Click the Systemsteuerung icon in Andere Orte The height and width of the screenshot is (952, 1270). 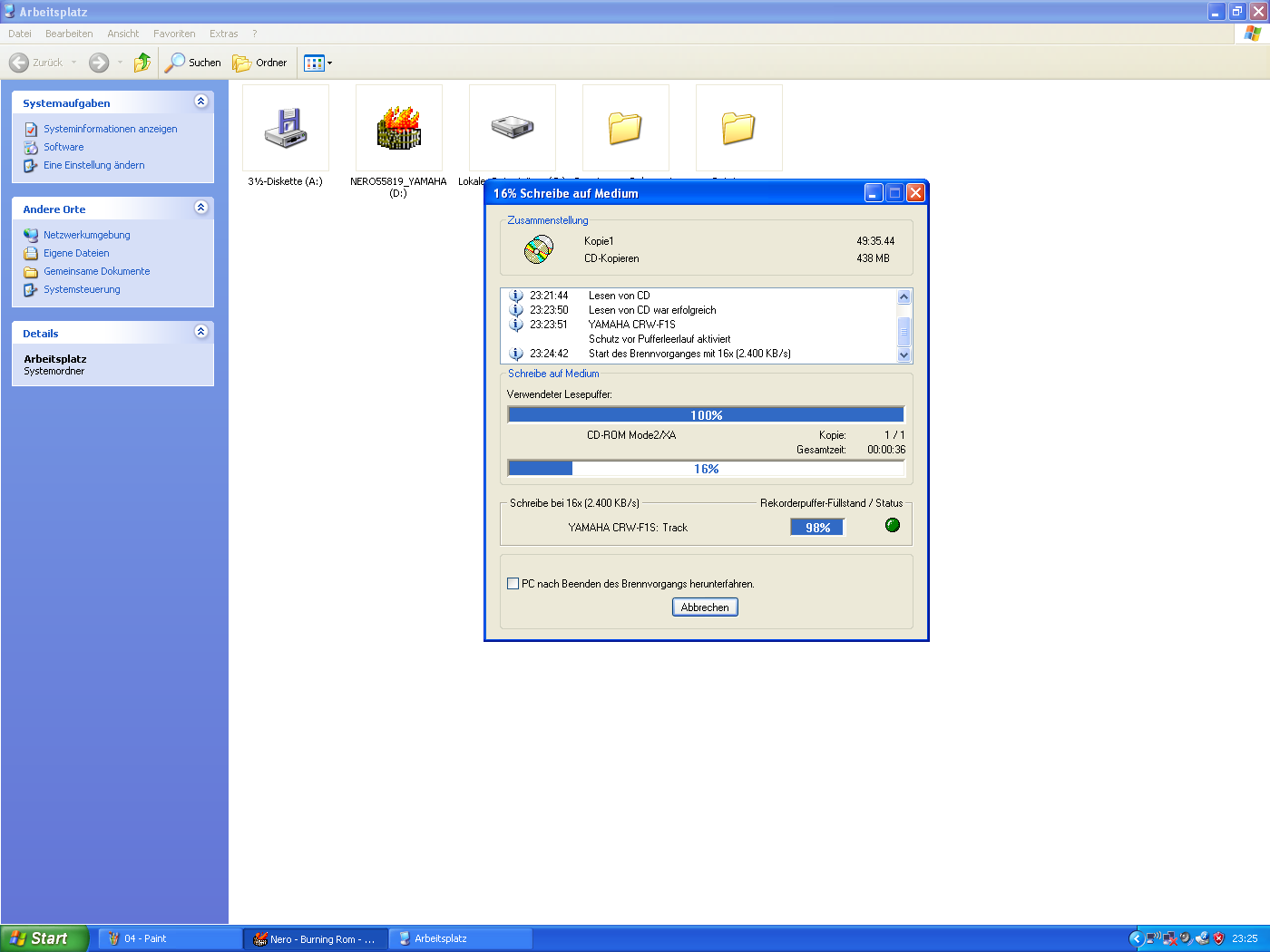click(31, 289)
